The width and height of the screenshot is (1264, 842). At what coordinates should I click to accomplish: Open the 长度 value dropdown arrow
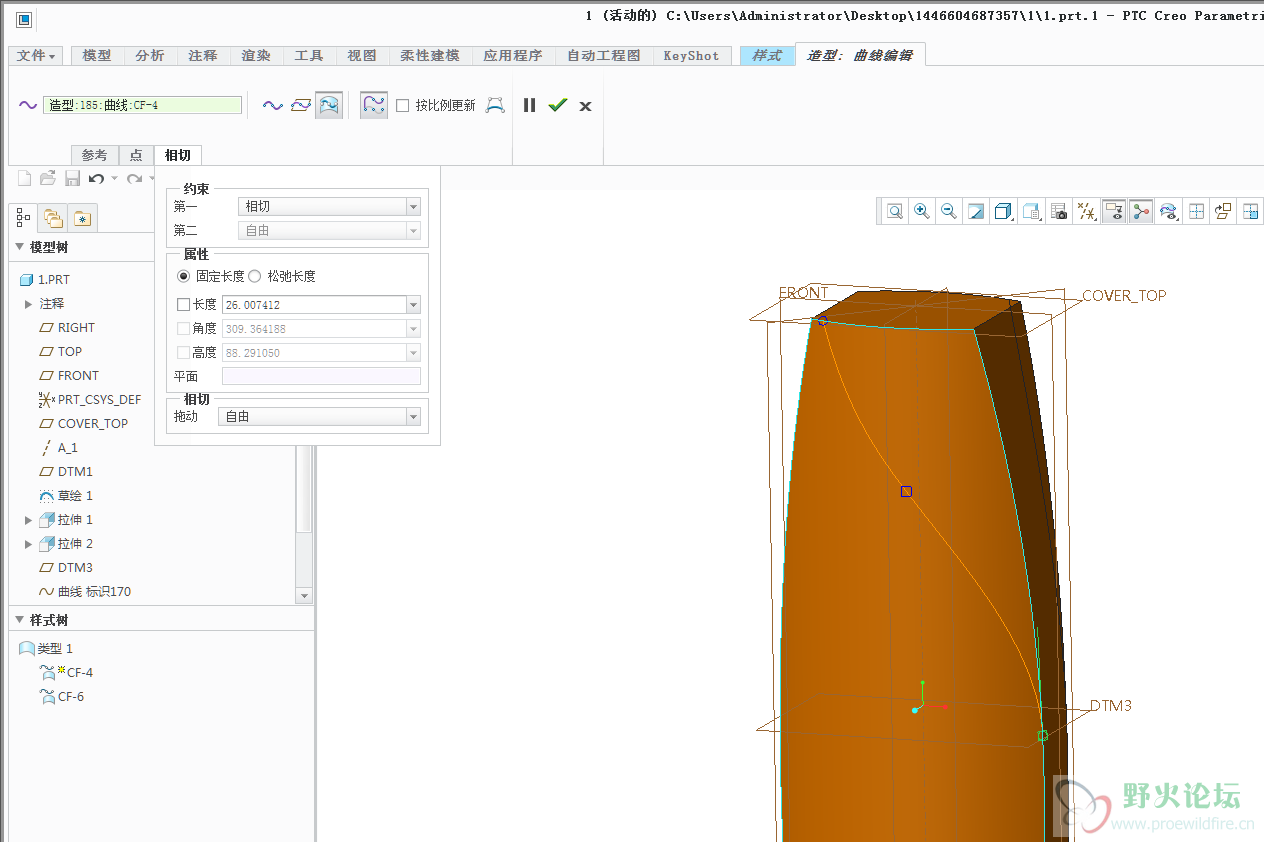413,304
